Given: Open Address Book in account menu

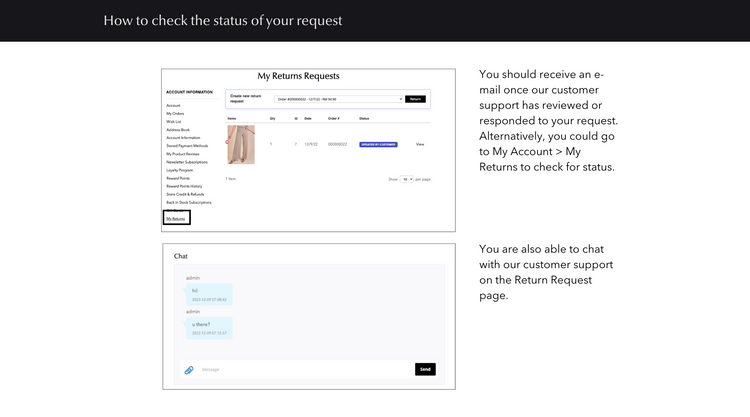Looking at the screenshot, I should (x=176, y=129).
